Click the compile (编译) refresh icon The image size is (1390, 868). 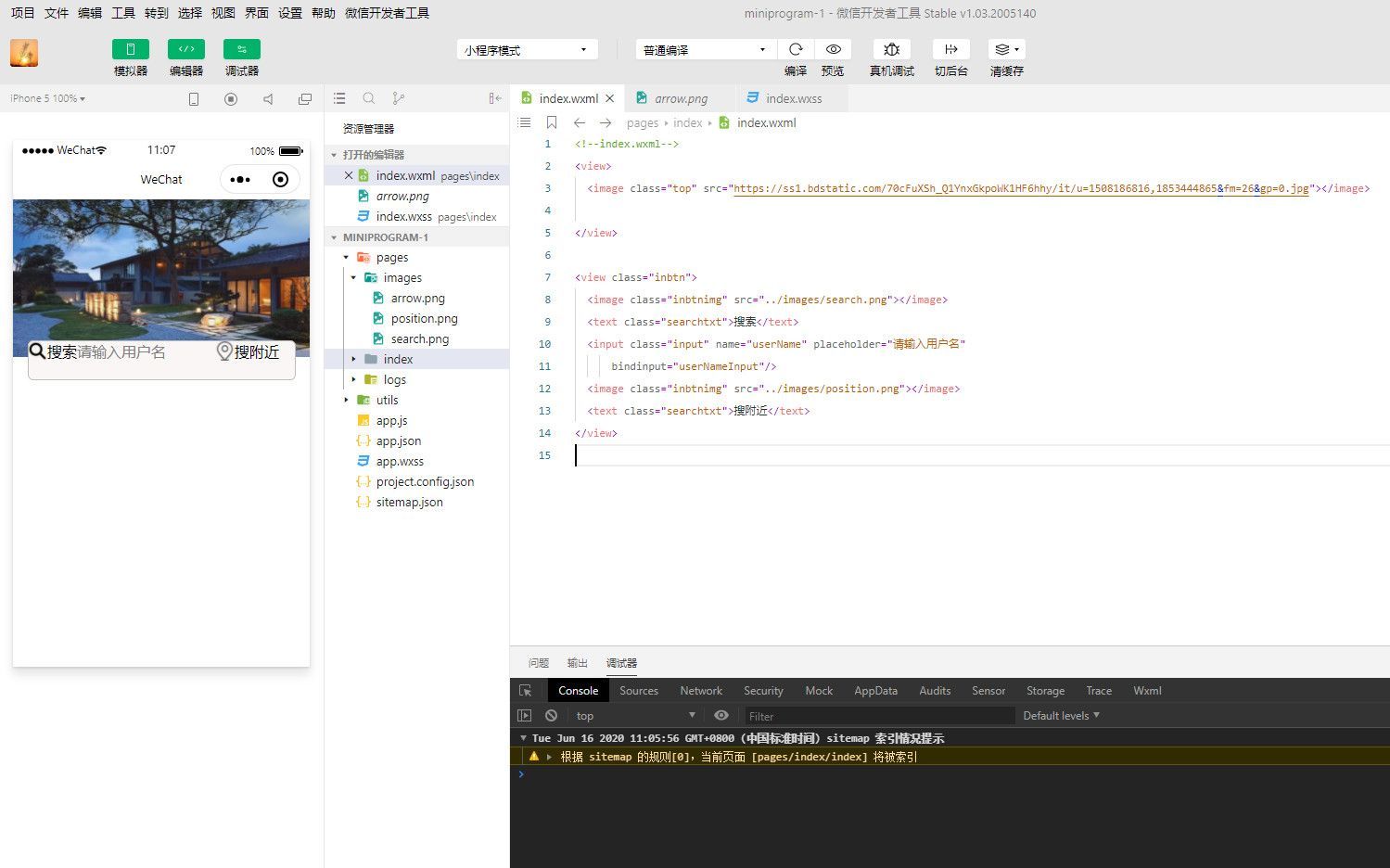click(796, 49)
